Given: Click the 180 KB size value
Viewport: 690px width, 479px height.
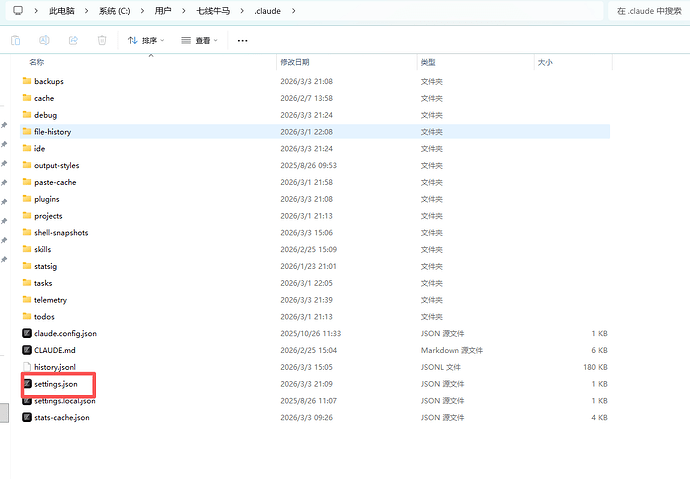Looking at the screenshot, I should point(595,367).
